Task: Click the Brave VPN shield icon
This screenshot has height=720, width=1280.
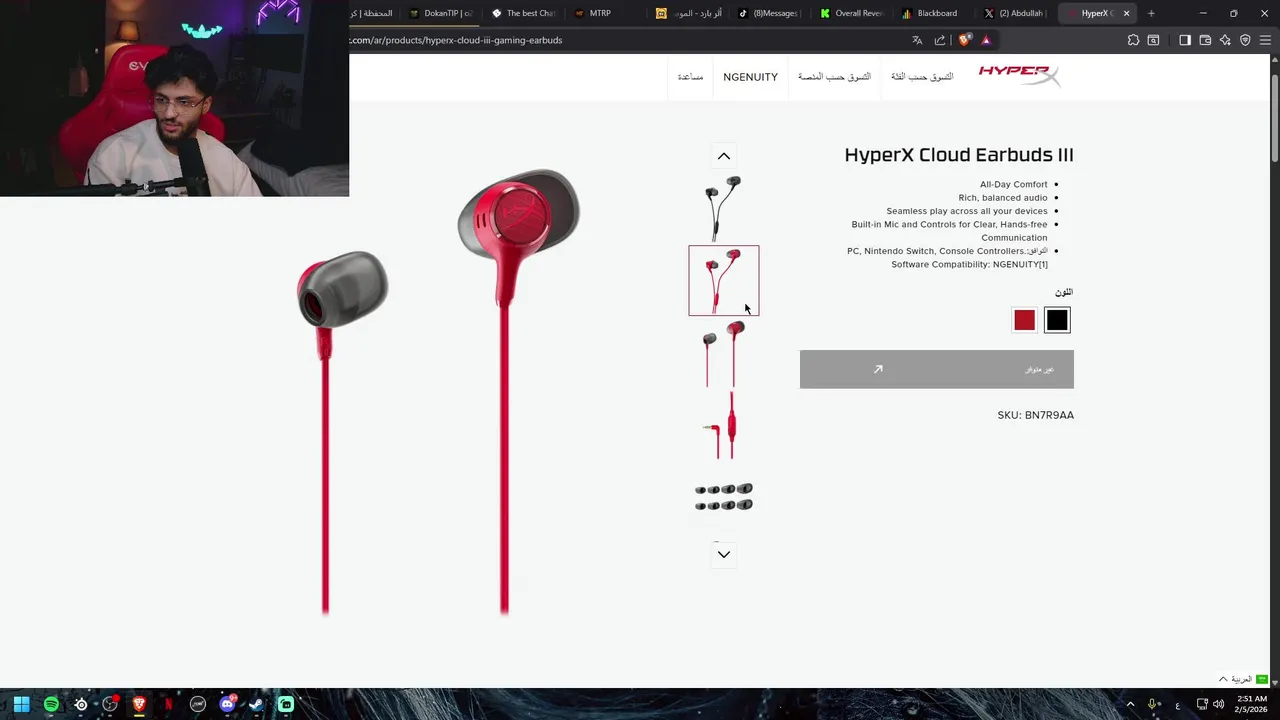Action: tap(1245, 40)
